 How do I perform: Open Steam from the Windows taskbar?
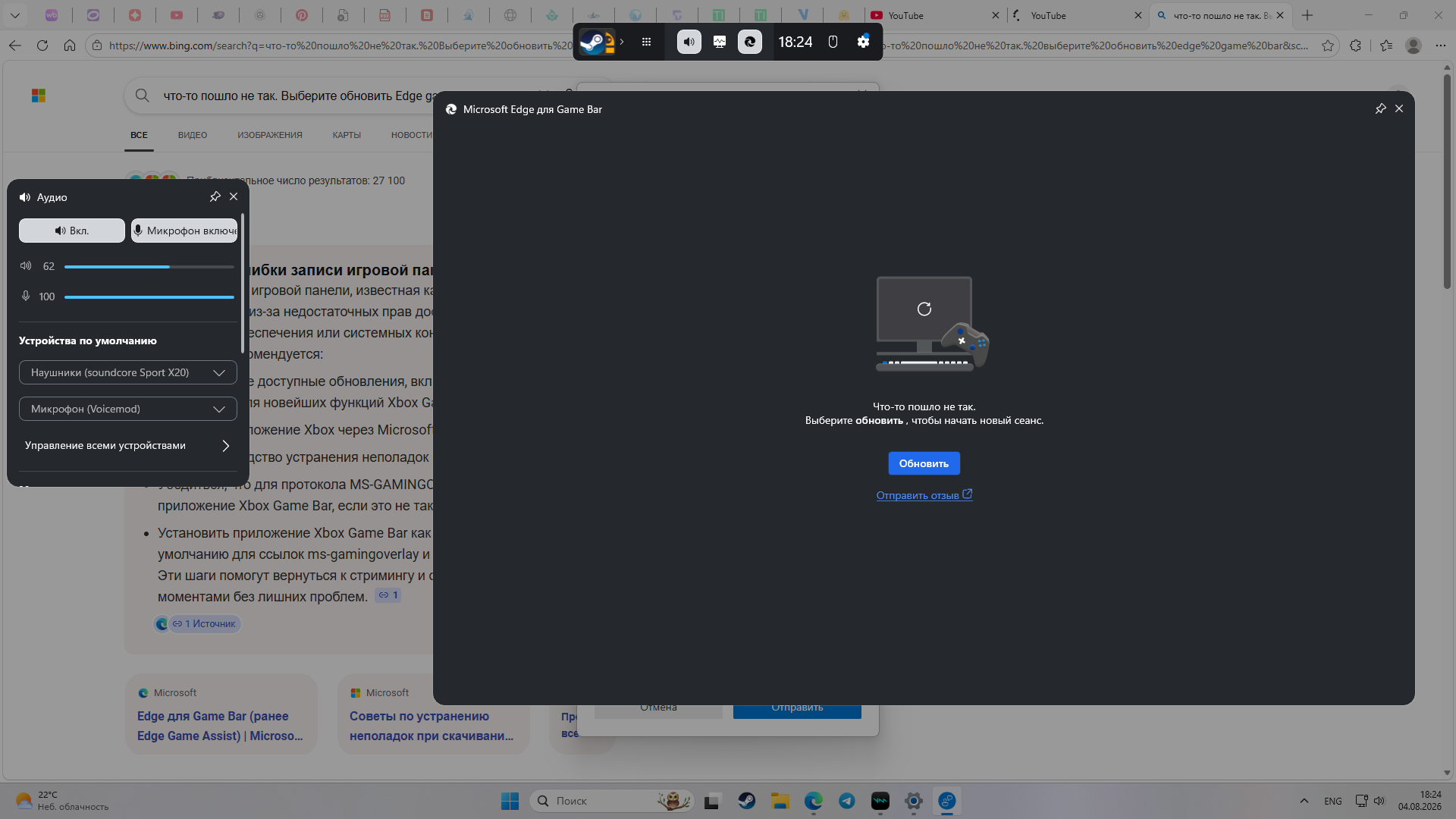click(x=747, y=801)
